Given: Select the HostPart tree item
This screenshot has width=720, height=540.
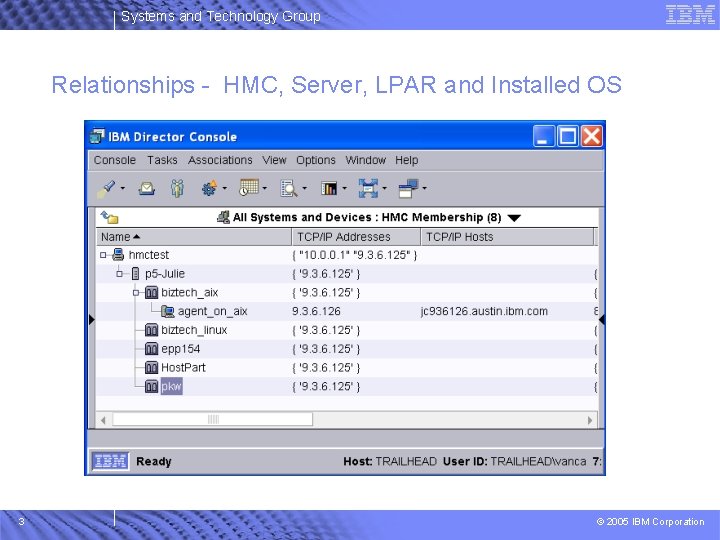Looking at the screenshot, I should [183, 367].
